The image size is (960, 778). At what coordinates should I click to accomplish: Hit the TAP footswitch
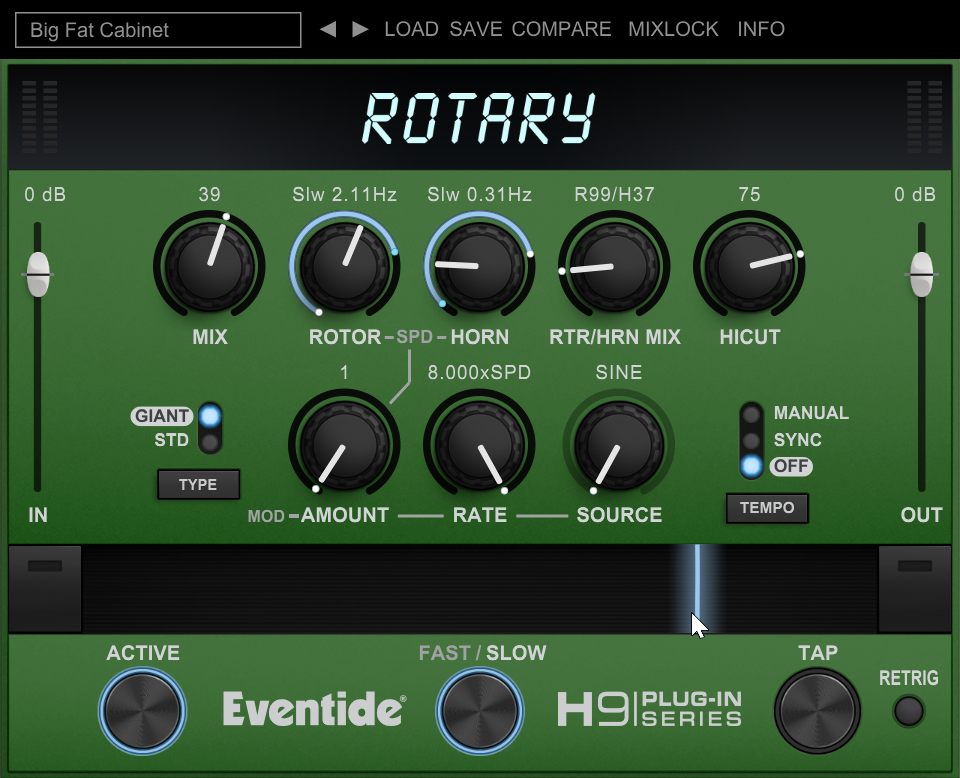817,711
